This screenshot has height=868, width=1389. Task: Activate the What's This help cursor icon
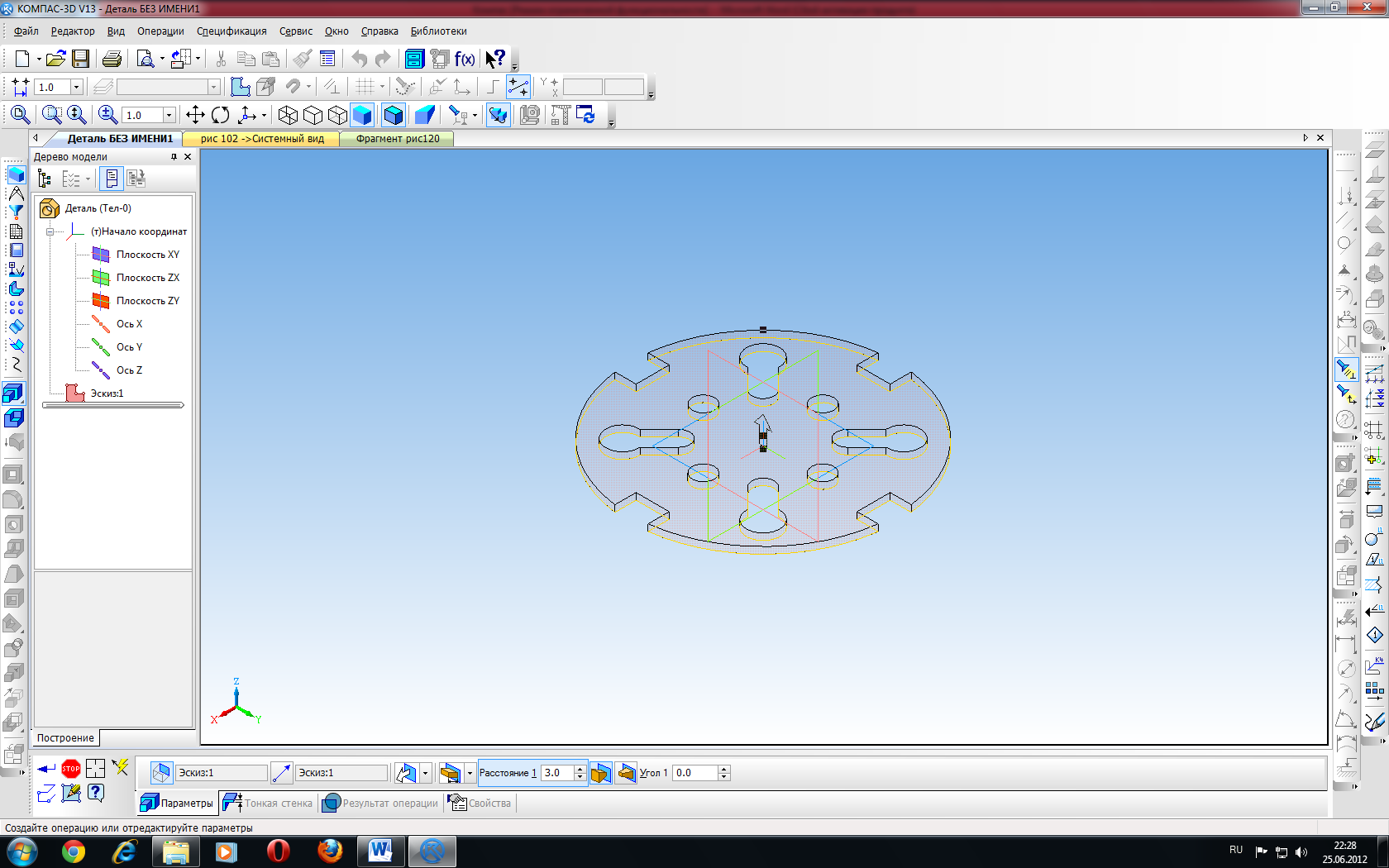[x=495, y=59]
